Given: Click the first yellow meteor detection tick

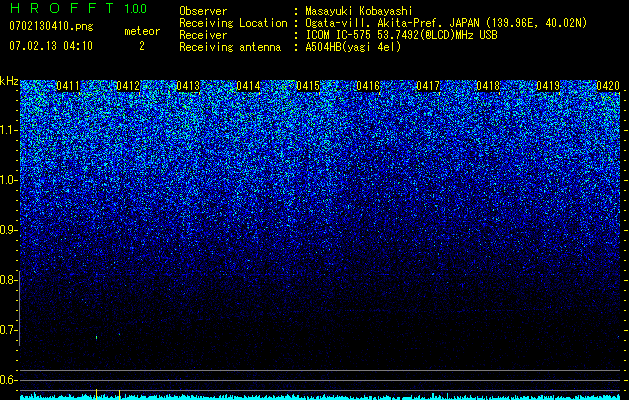Looking at the screenshot, I should click(96, 394).
